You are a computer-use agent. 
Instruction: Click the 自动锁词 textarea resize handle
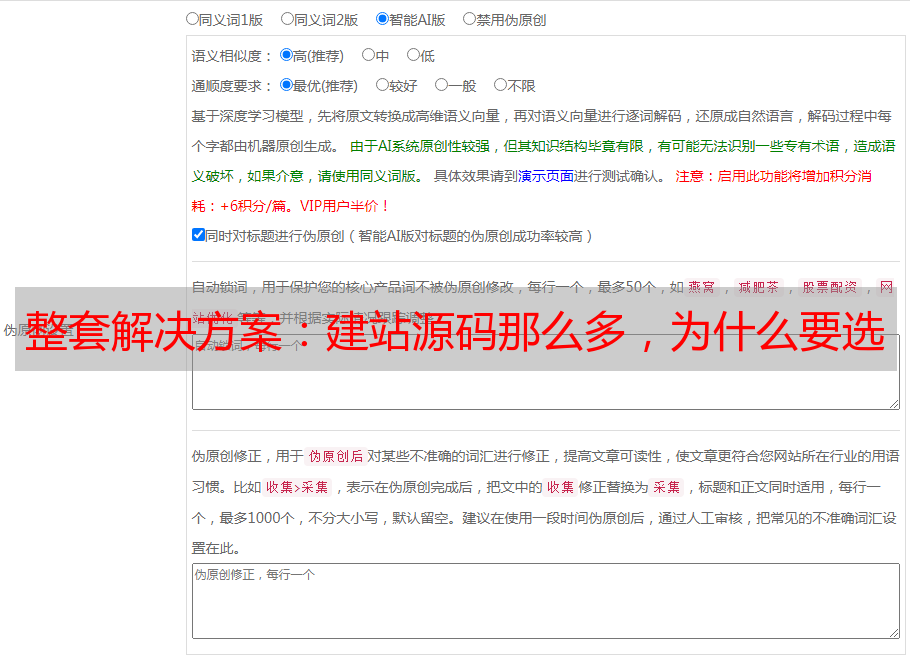[x=894, y=404]
